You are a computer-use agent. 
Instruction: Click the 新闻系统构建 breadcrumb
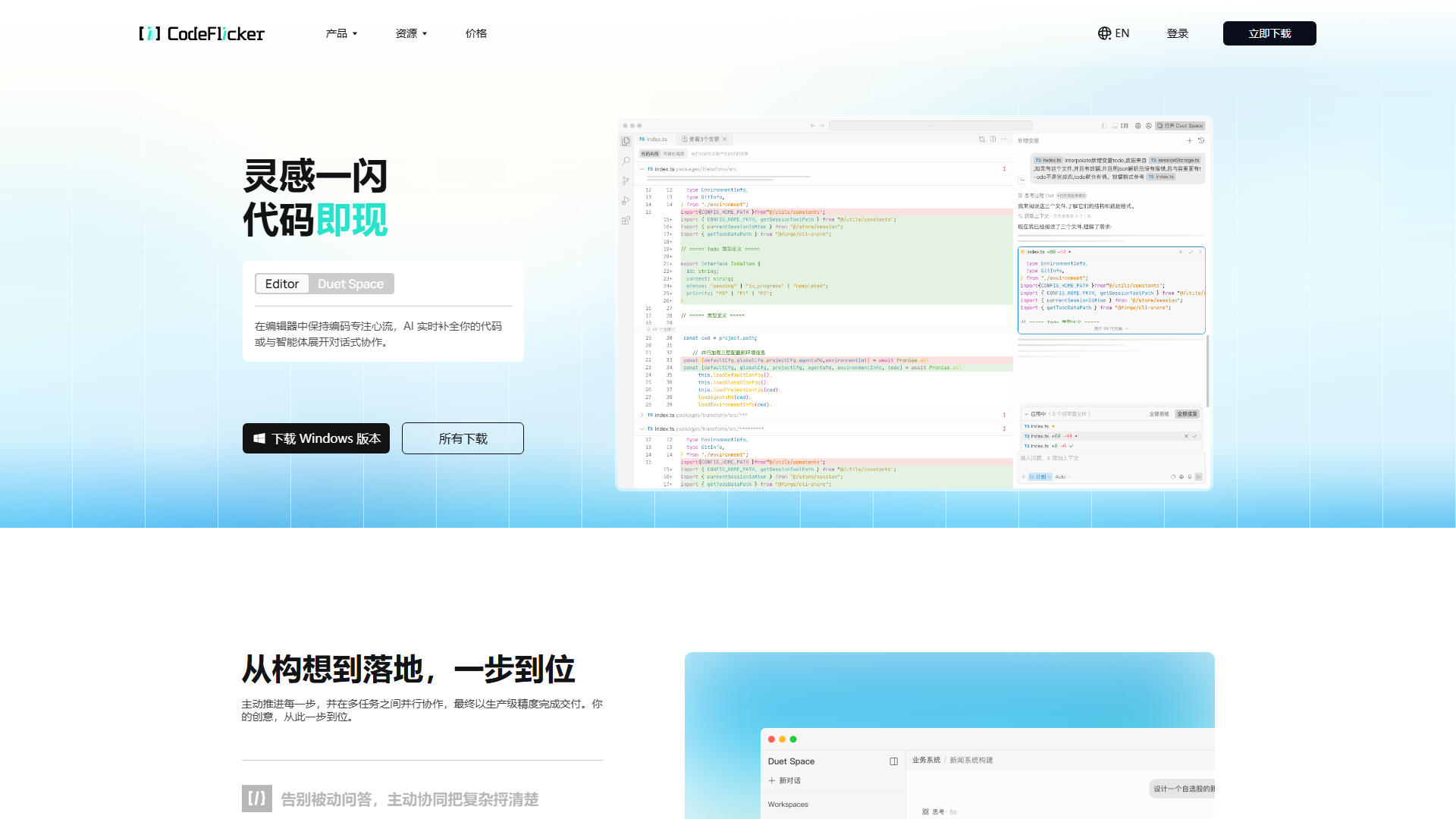click(971, 760)
